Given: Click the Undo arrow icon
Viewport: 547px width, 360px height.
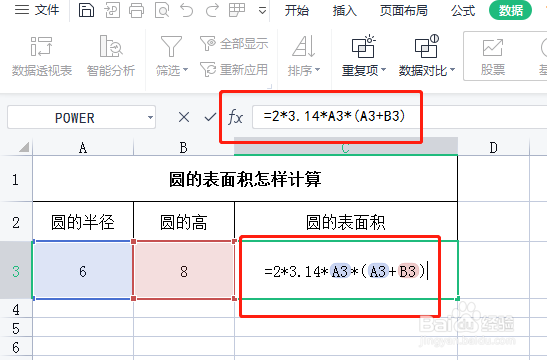Looking at the screenshot, I should point(187,10).
